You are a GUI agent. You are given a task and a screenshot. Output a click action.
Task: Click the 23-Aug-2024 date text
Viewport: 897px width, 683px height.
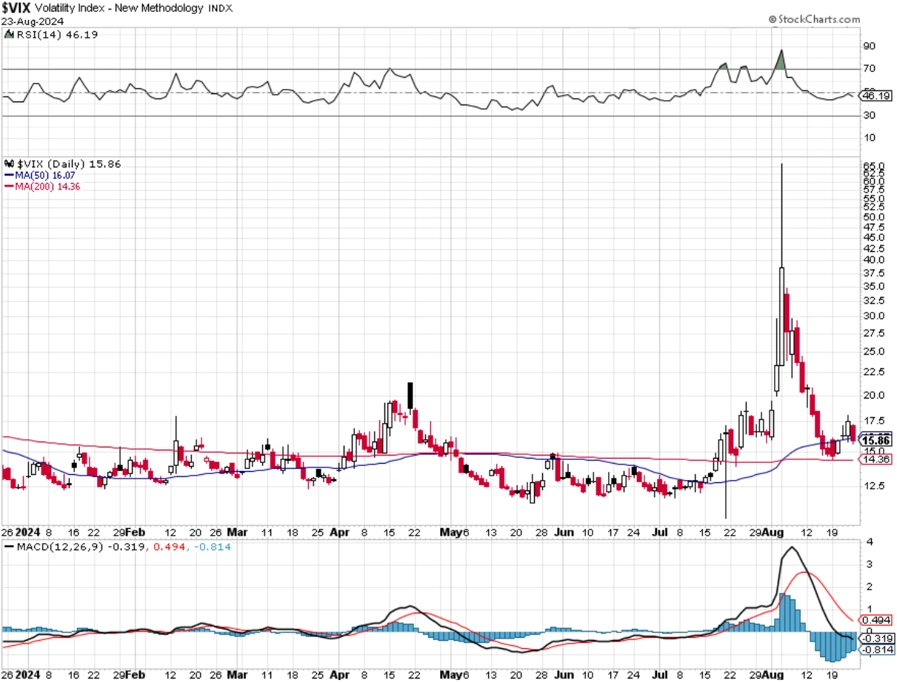(33, 21)
